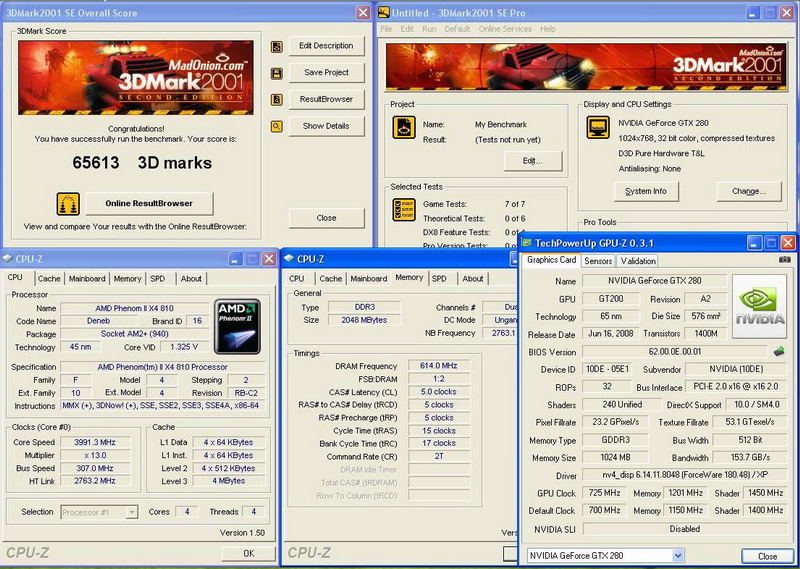This screenshot has width=800, height=569.
Task: Click the 3DMark2001 banner in Overall Score dialog
Action: (136, 78)
